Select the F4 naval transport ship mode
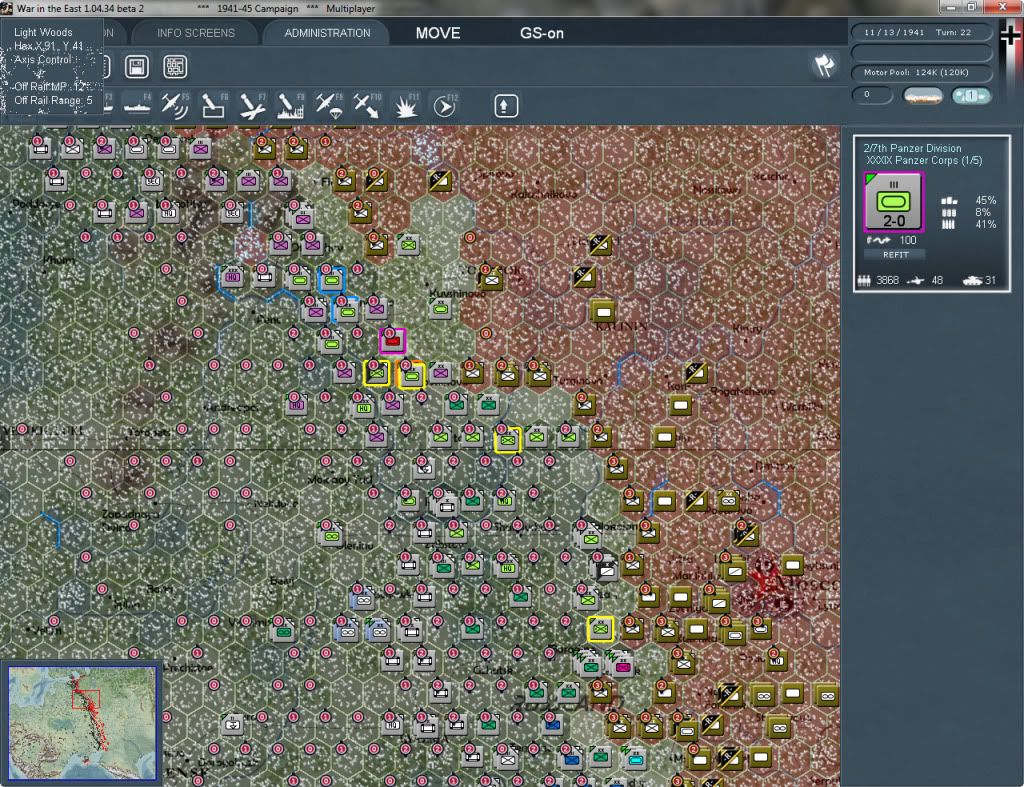1024x787 pixels. [136, 106]
